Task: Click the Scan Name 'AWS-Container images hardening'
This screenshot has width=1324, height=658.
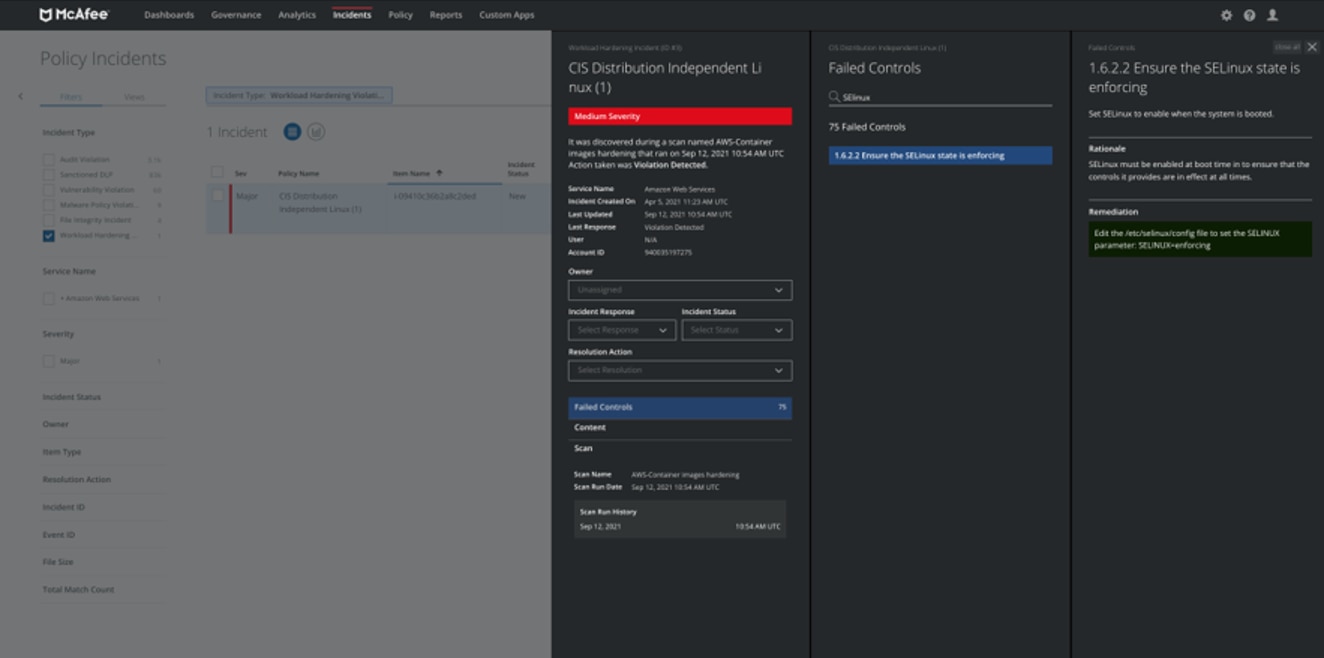Action: pyautogui.click(x=686, y=475)
